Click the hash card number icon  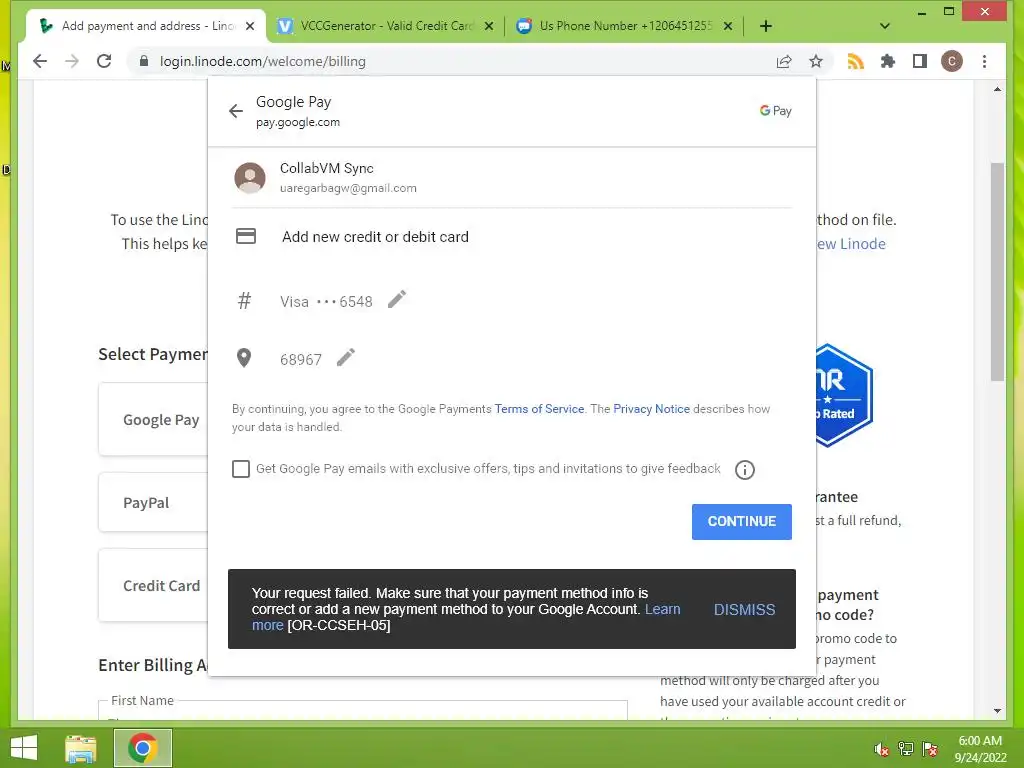[x=244, y=301]
